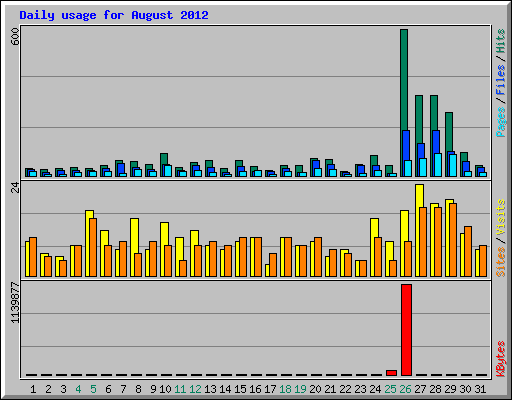Click the Visits legend label
Viewport: 512px width, 400px height.
point(501,217)
